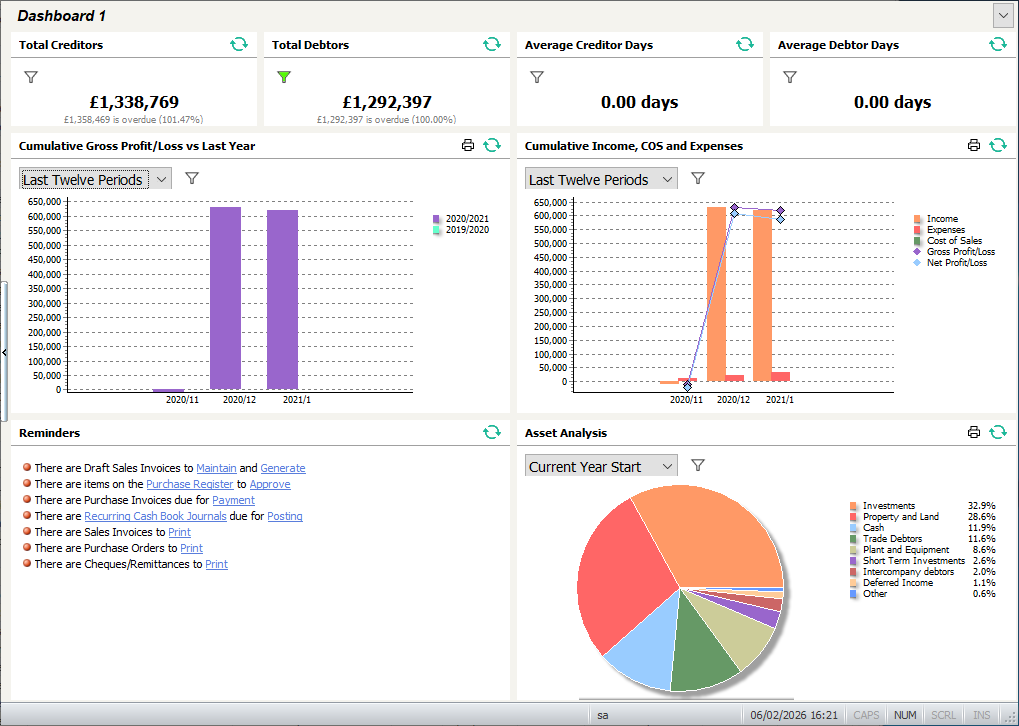
Task: Open the dashboard selector dropdown at top right
Action: point(1005,15)
